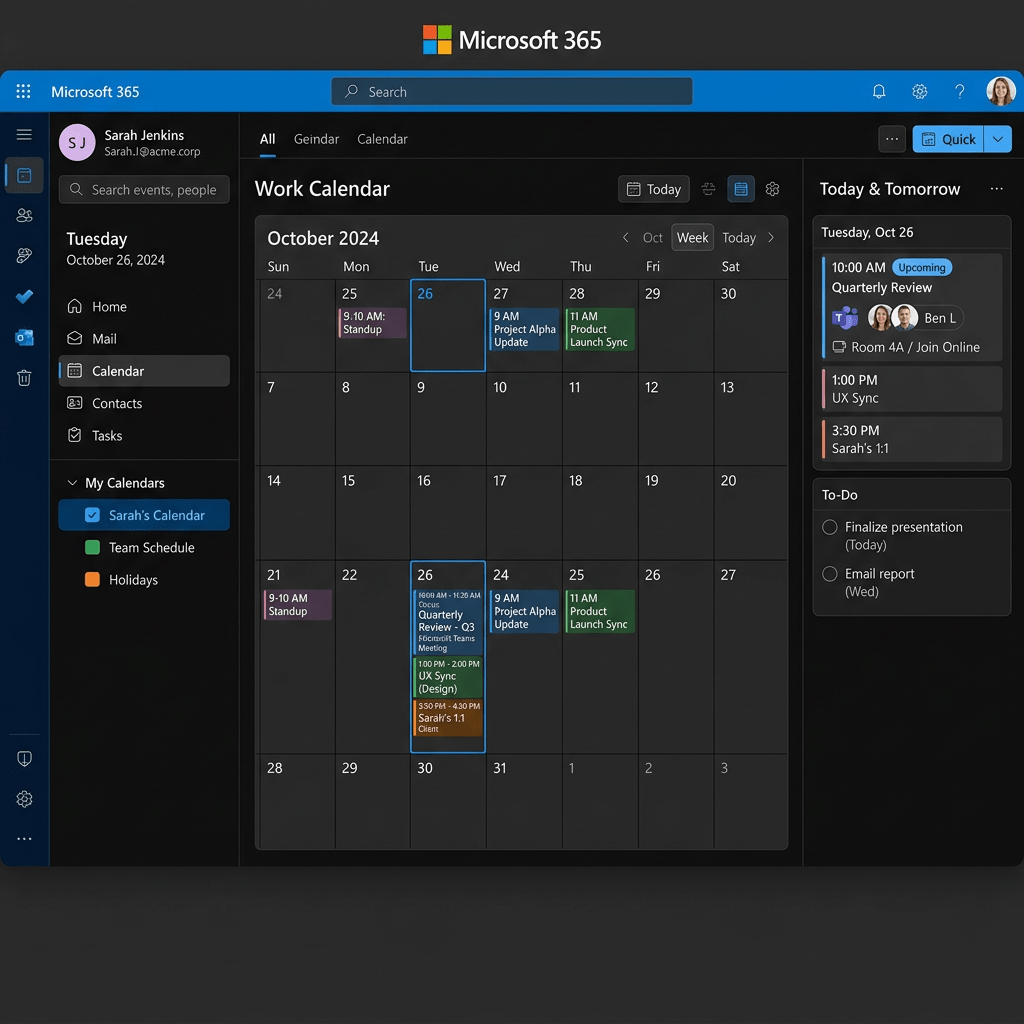
Task: Select the highlighted calendar view icon
Action: [x=741, y=189]
